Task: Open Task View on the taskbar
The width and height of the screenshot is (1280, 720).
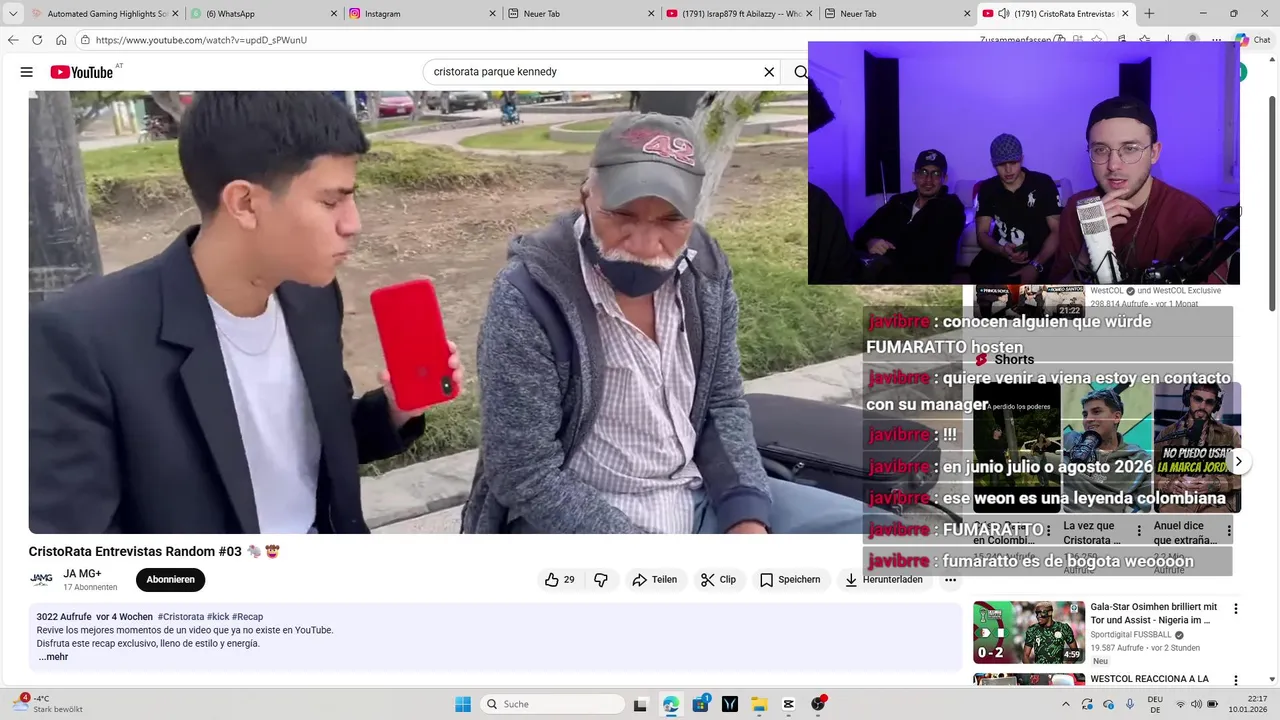Action: click(641, 704)
